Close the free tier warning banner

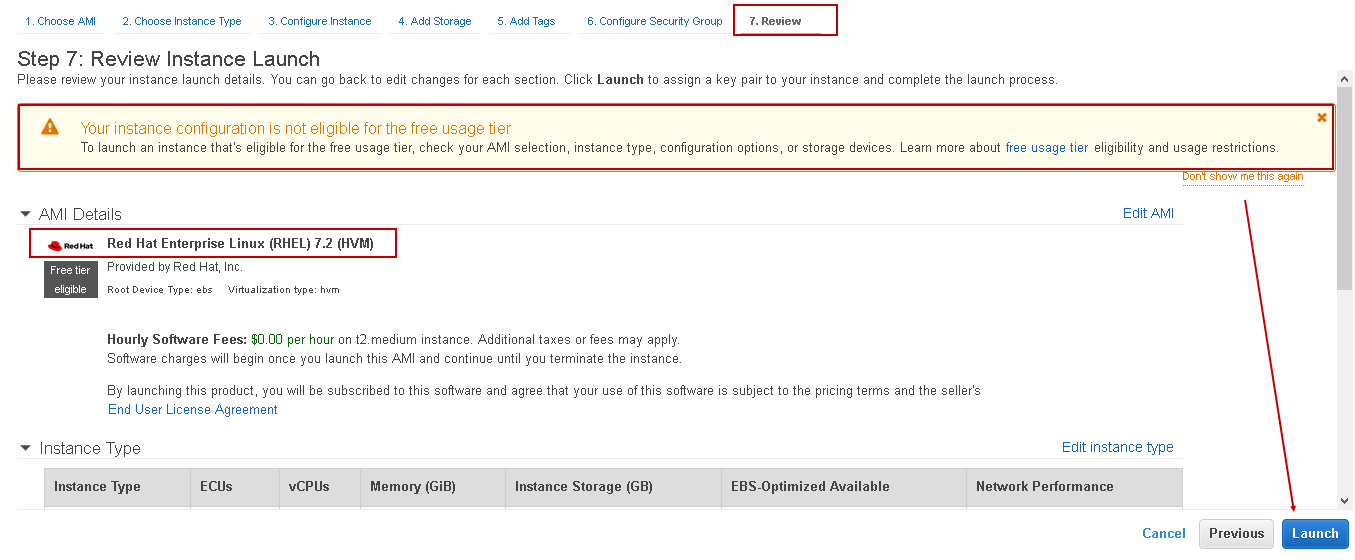click(1322, 117)
